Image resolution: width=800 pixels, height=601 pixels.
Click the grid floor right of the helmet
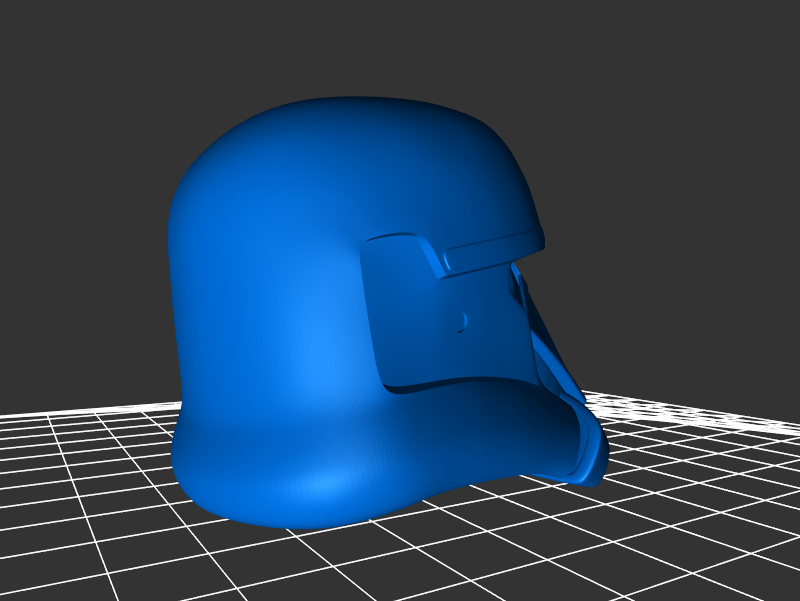coord(700,470)
